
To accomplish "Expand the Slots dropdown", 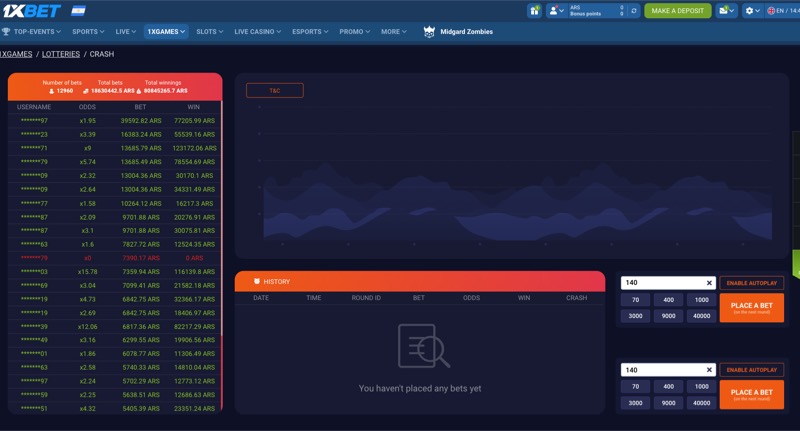I will pyautogui.click(x=210, y=32).
